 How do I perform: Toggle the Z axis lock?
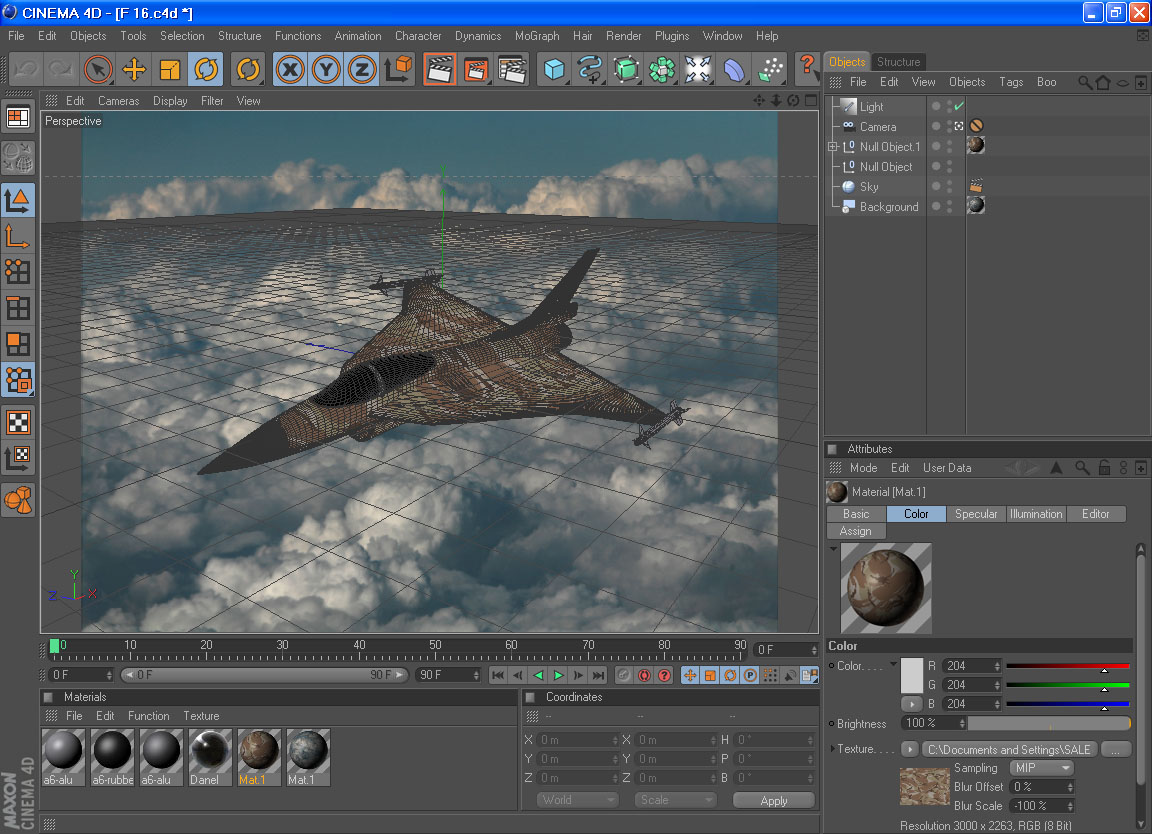361,70
